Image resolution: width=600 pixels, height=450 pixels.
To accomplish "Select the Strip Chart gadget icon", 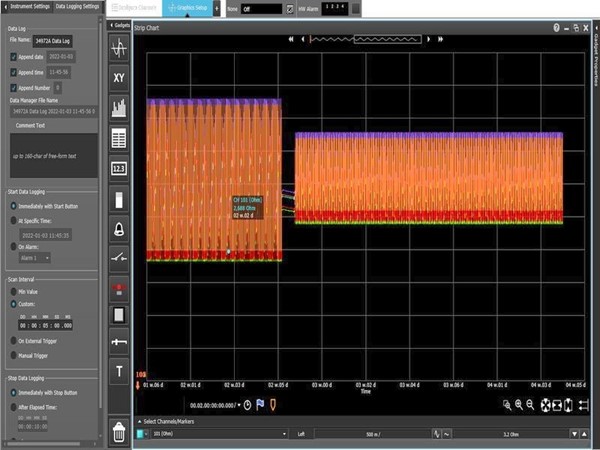I will 119,47.
